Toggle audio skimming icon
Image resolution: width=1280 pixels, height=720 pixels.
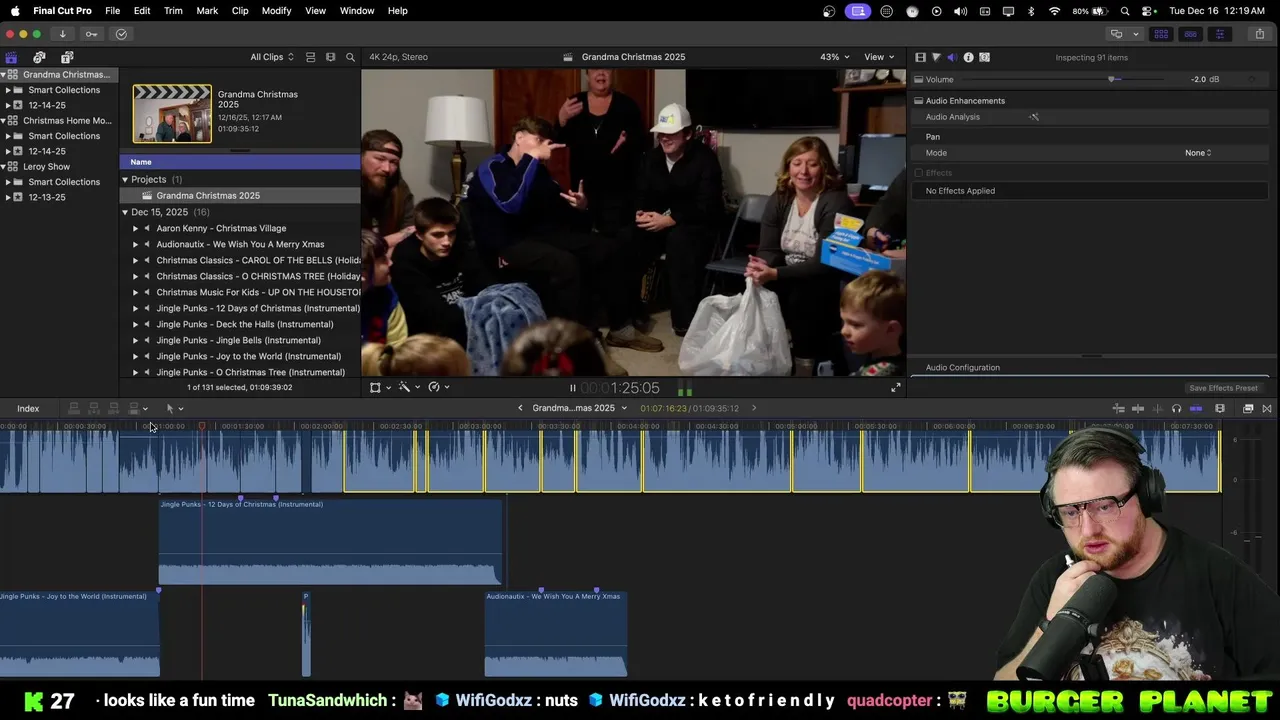[x=1157, y=408]
